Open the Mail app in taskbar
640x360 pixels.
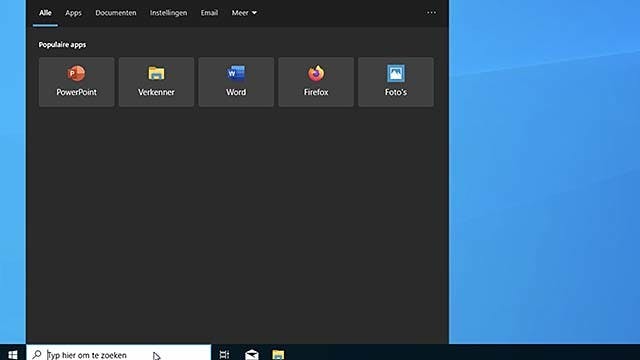click(x=252, y=354)
